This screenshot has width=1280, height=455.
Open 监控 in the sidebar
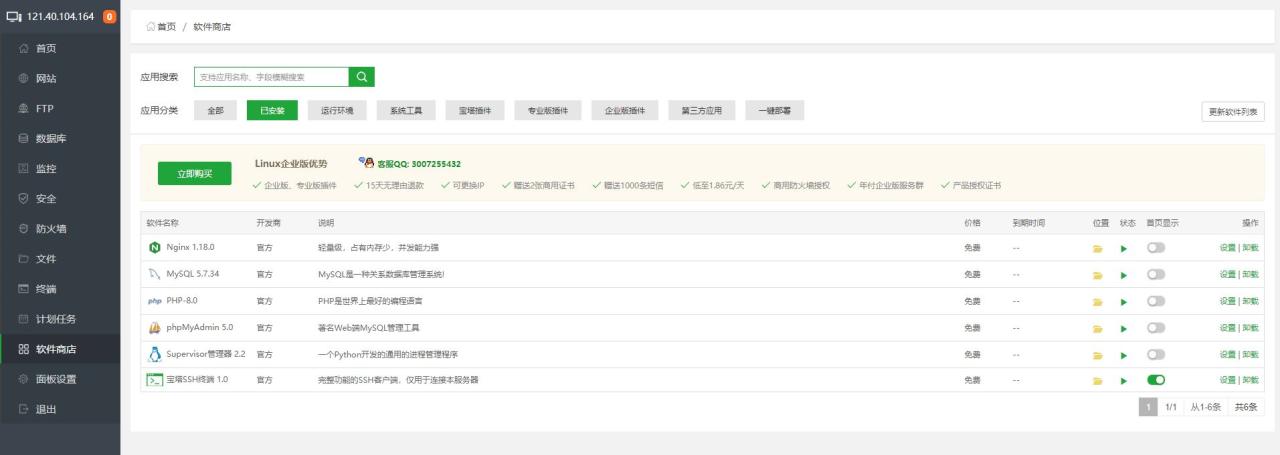point(60,168)
